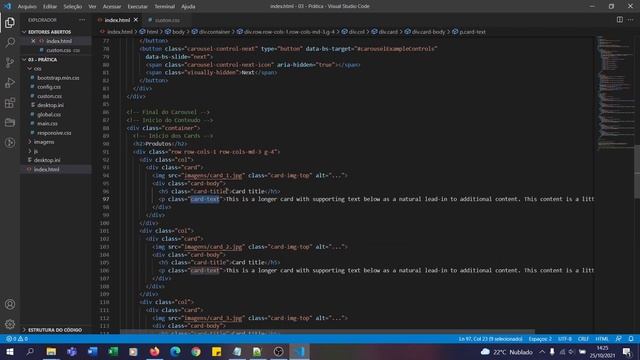
Task: Open File Explorer from taskbar
Action: coord(51,351)
